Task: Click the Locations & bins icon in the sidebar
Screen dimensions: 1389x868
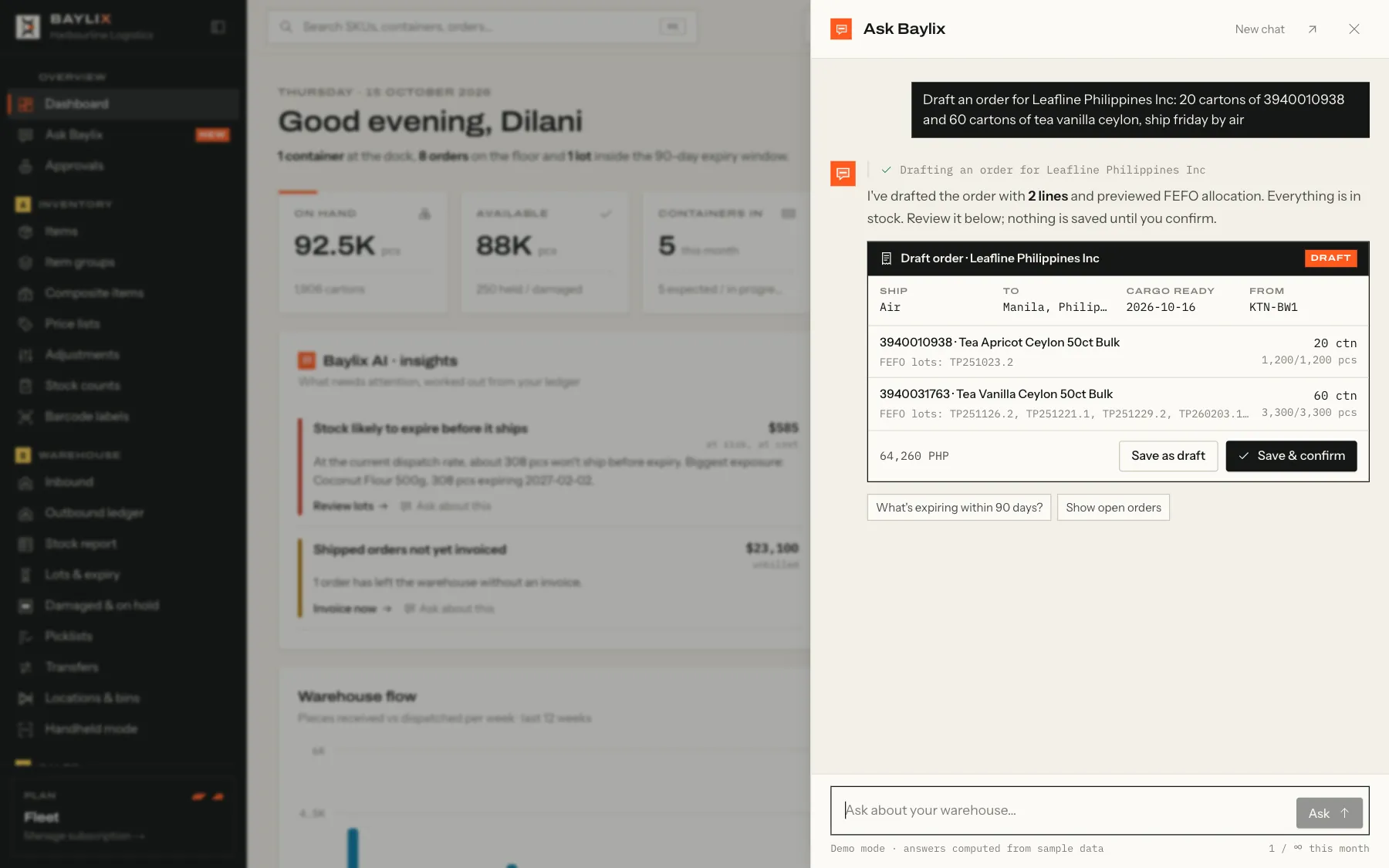Action: (25, 698)
